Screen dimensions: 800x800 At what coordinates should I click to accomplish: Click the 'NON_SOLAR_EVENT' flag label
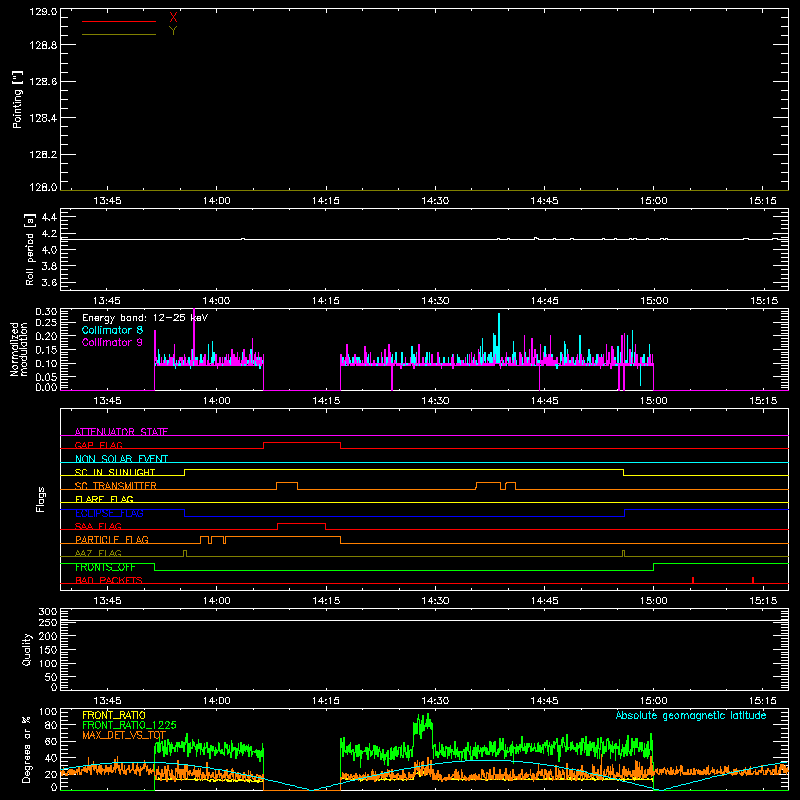point(121,459)
